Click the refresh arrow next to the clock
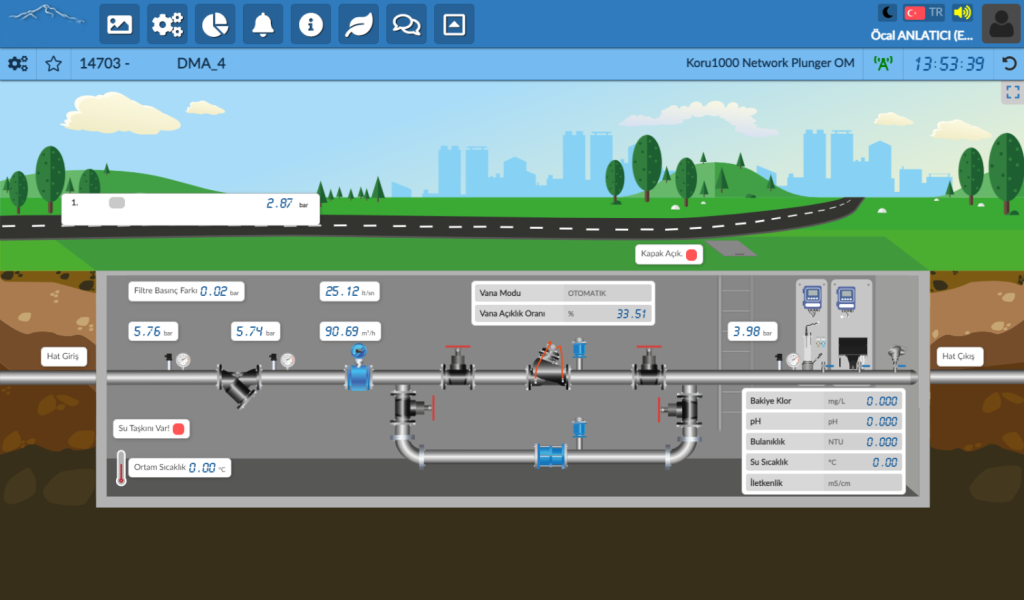Viewport: 1024px width, 600px height. (x=1009, y=63)
